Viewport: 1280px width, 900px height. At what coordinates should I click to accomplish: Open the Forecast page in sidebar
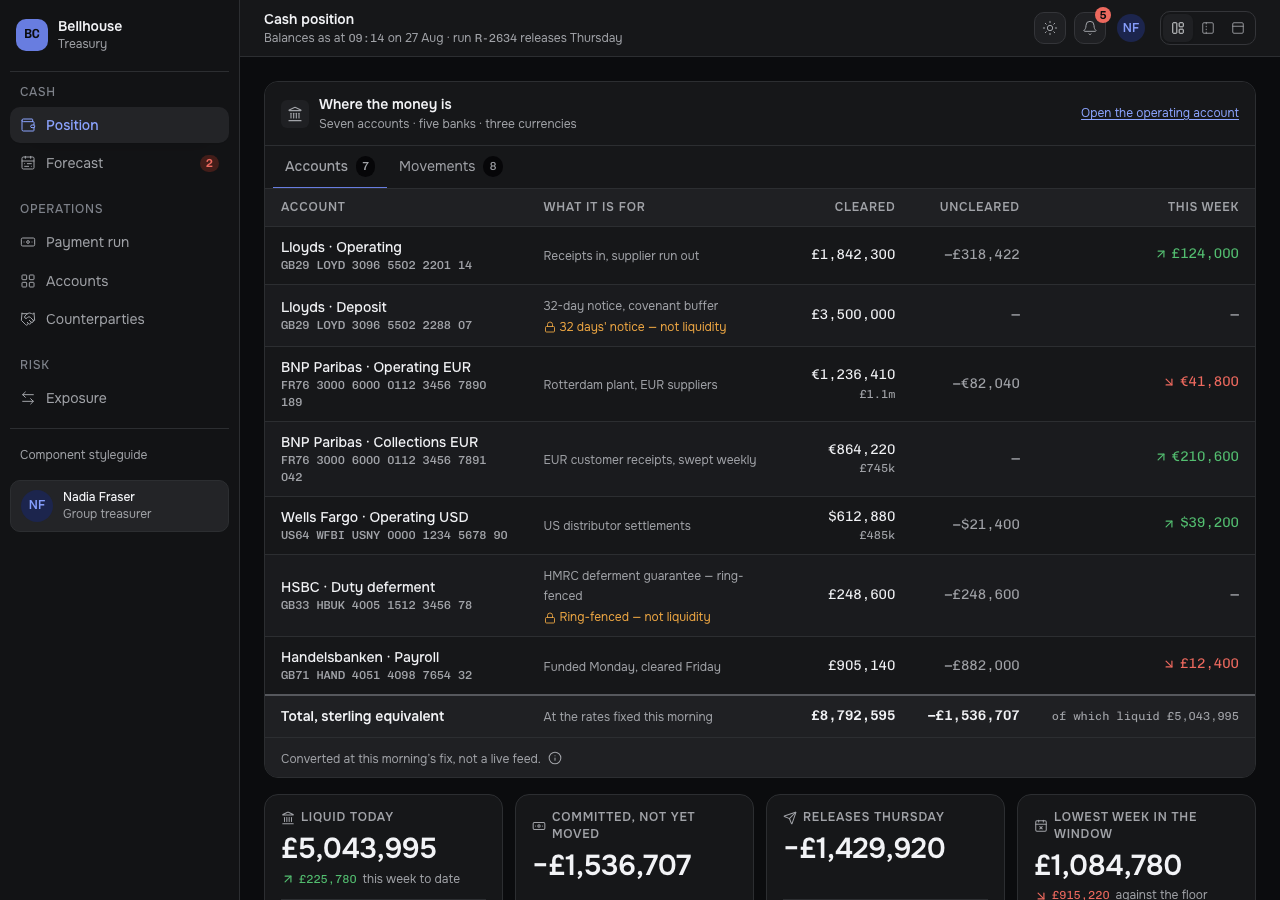[119, 163]
